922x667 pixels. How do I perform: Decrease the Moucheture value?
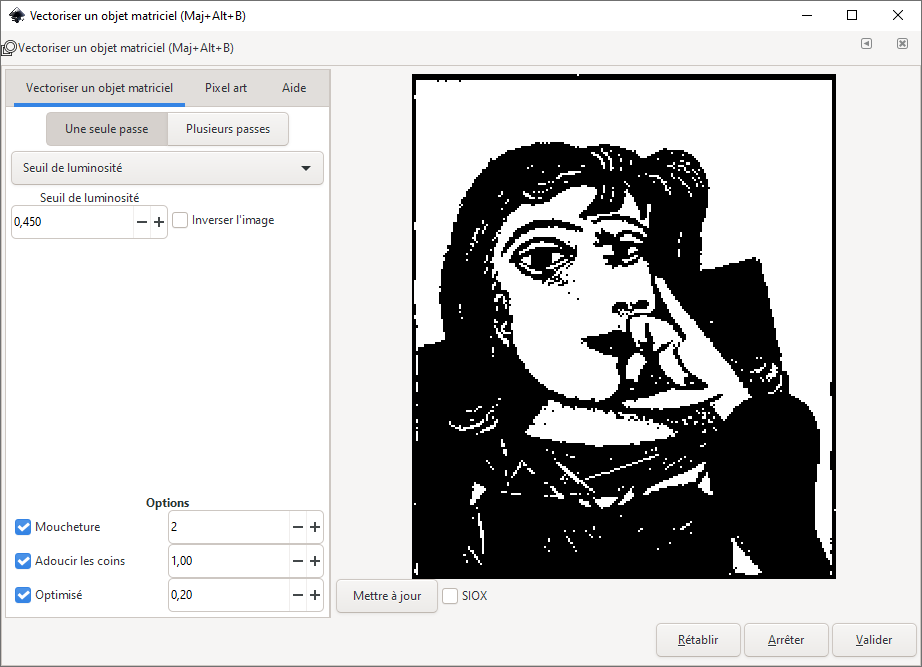click(x=298, y=527)
